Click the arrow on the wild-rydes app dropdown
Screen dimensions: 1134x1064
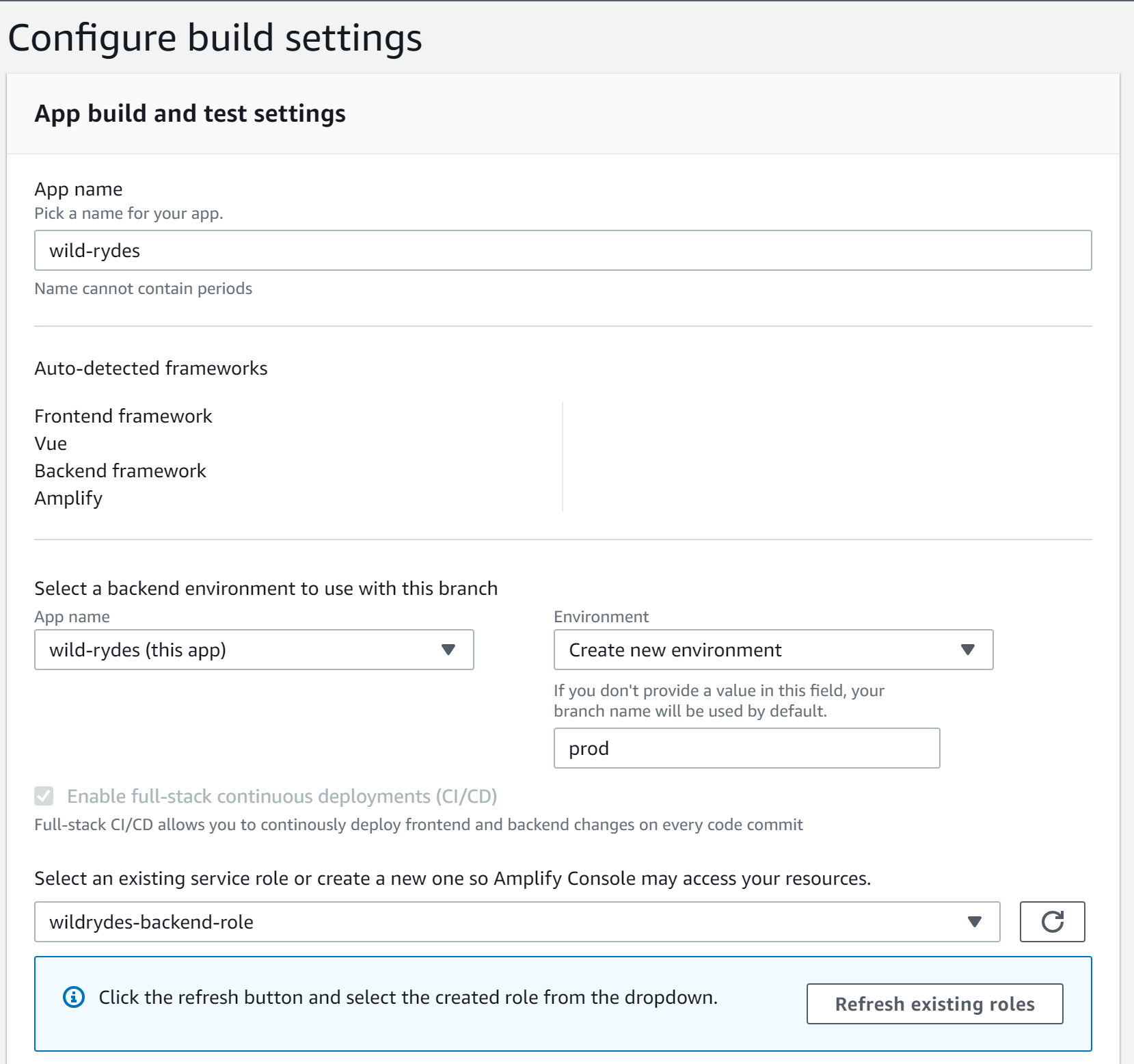448,650
